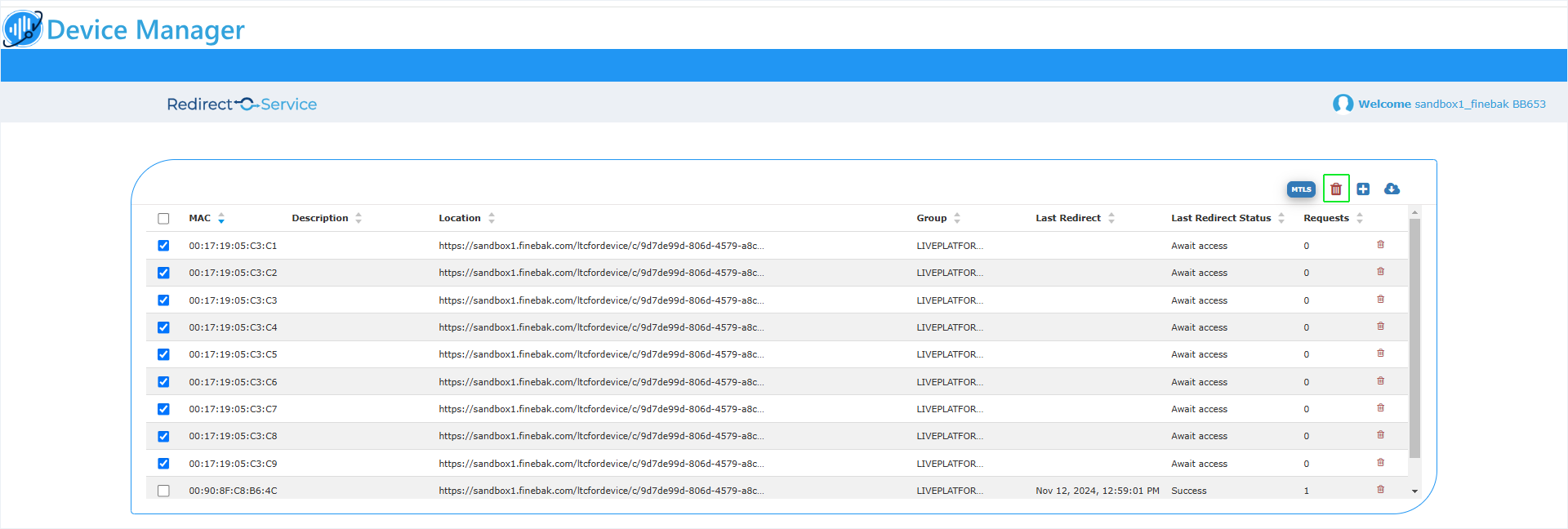Toggle the select-all checkbox in the header
Screen dimensions: 1568x529
tap(163, 219)
